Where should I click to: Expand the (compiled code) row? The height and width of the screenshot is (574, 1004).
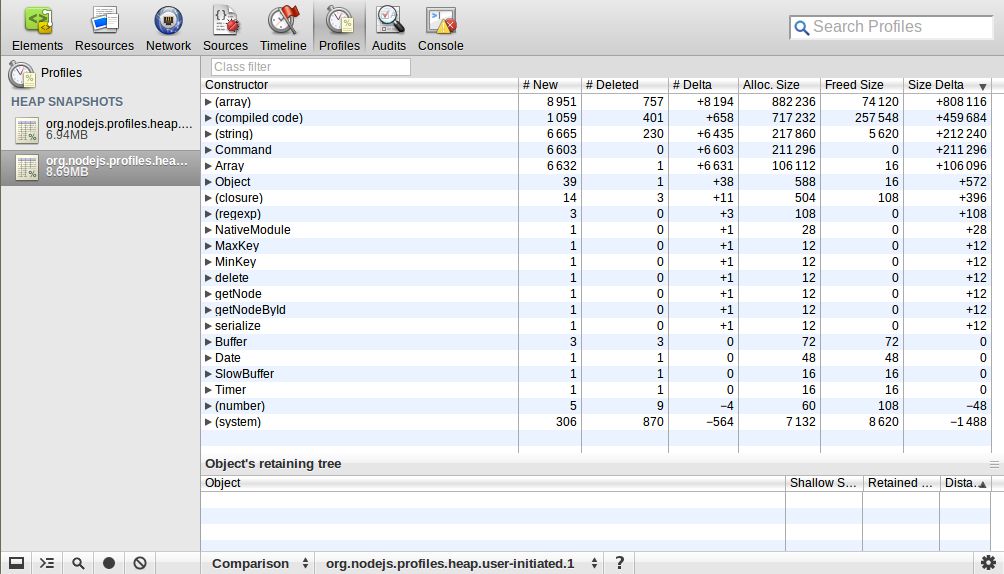[208, 118]
